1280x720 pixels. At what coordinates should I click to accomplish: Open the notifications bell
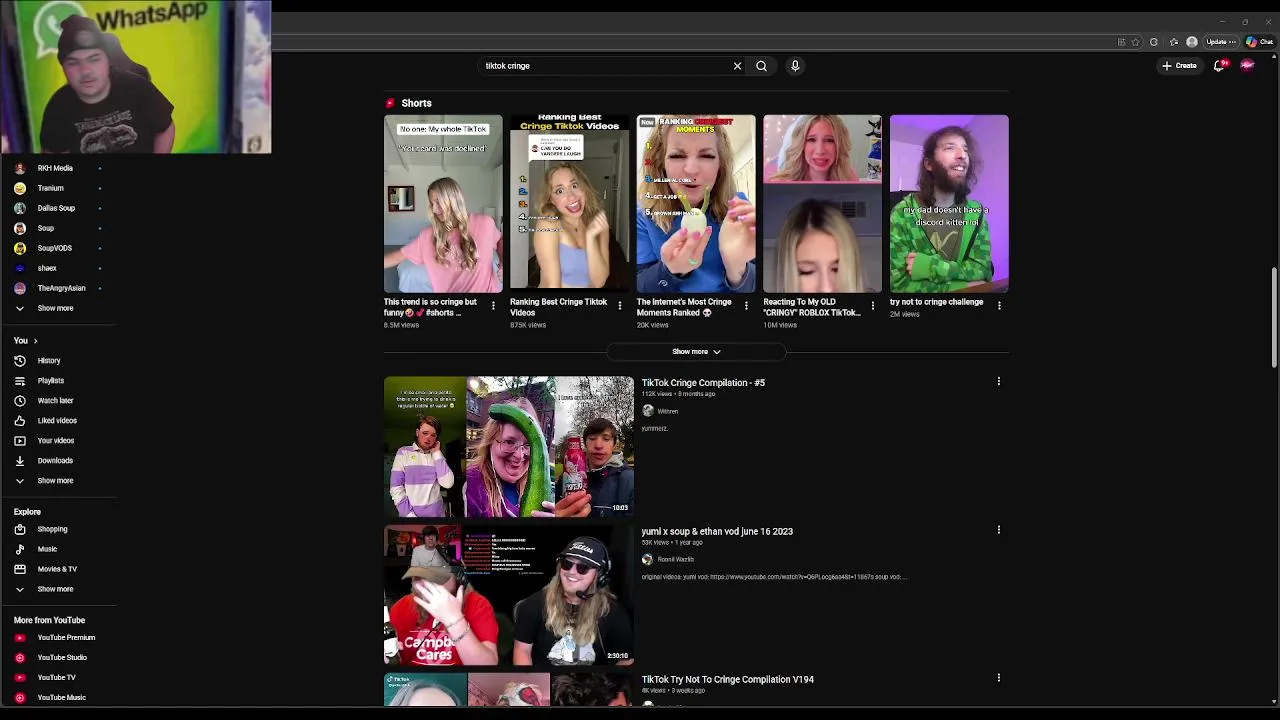(1219, 66)
